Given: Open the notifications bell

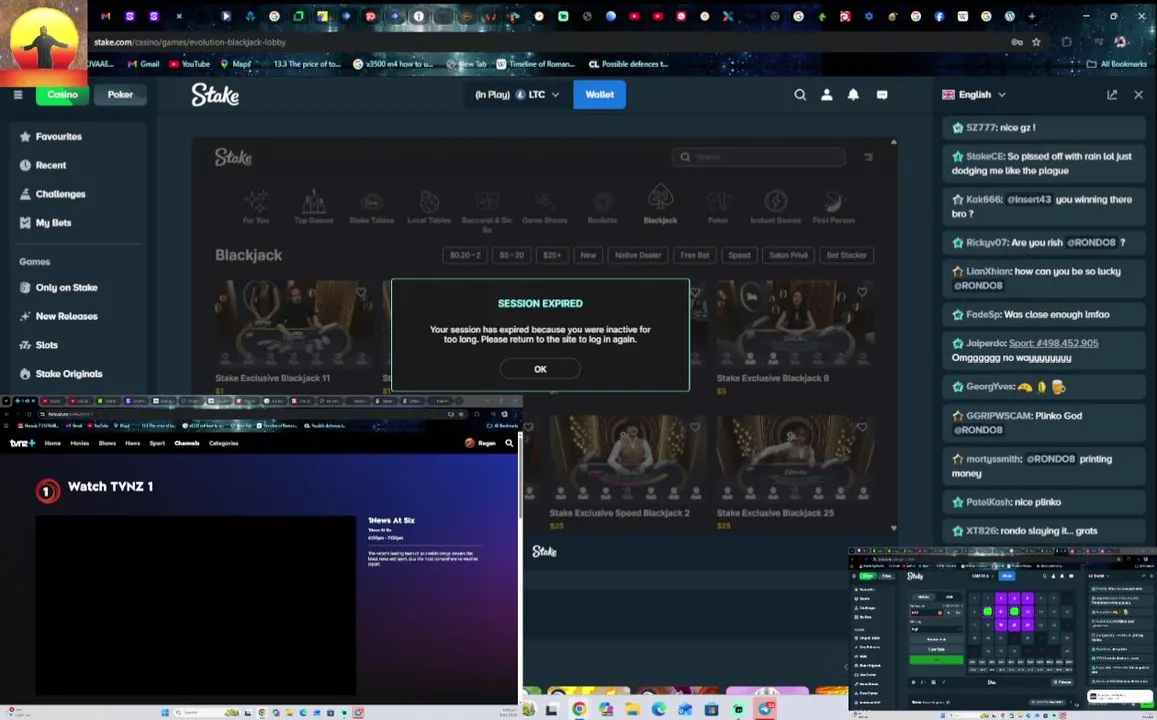Looking at the screenshot, I should click(x=853, y=94).
